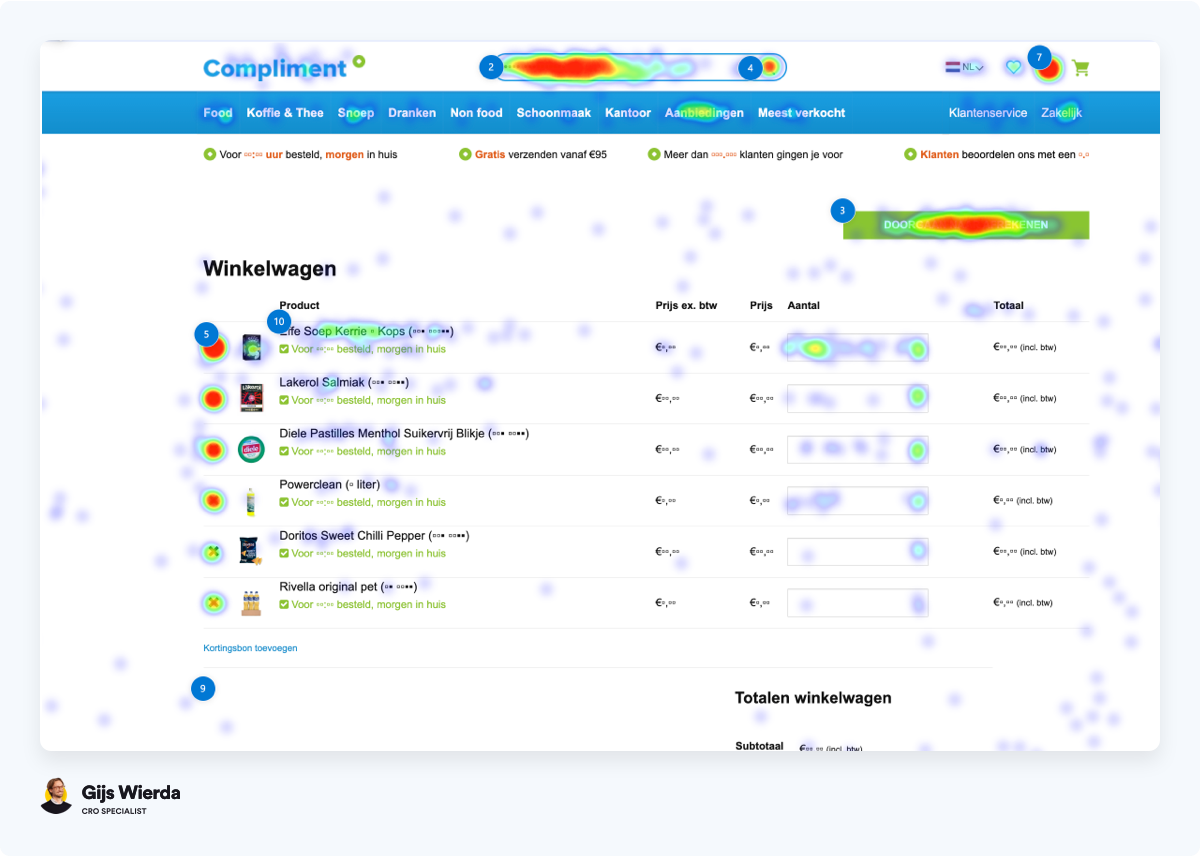Viewport: 1200px width, 856px height.
Task: Click the Rivella product thumbnail
Action: (251, 603)
